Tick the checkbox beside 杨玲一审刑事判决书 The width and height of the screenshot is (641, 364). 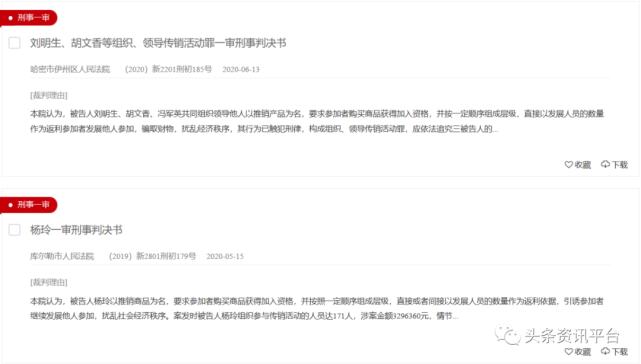point(15,230)
